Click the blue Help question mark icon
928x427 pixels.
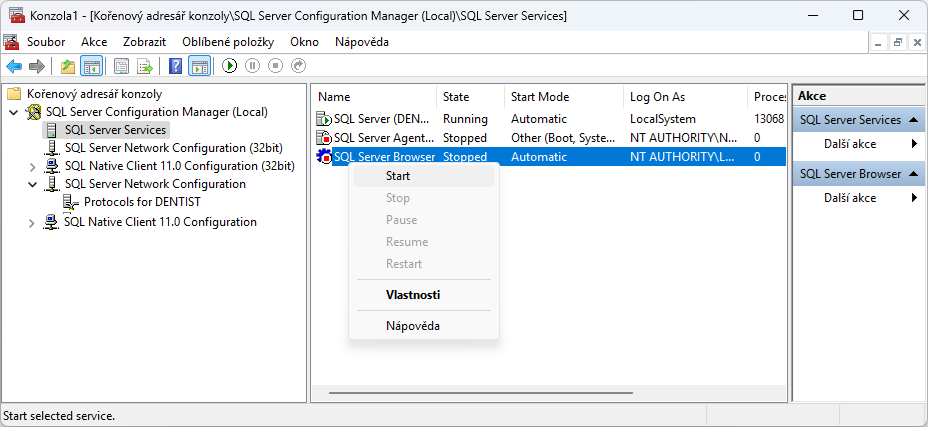tap(175, 66)
